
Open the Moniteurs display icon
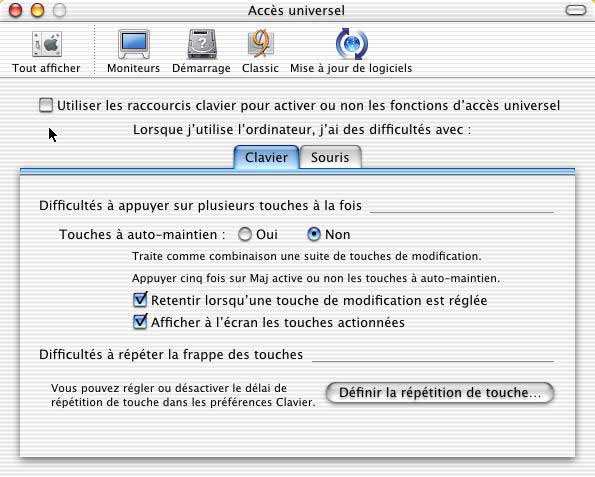(134, 44)
